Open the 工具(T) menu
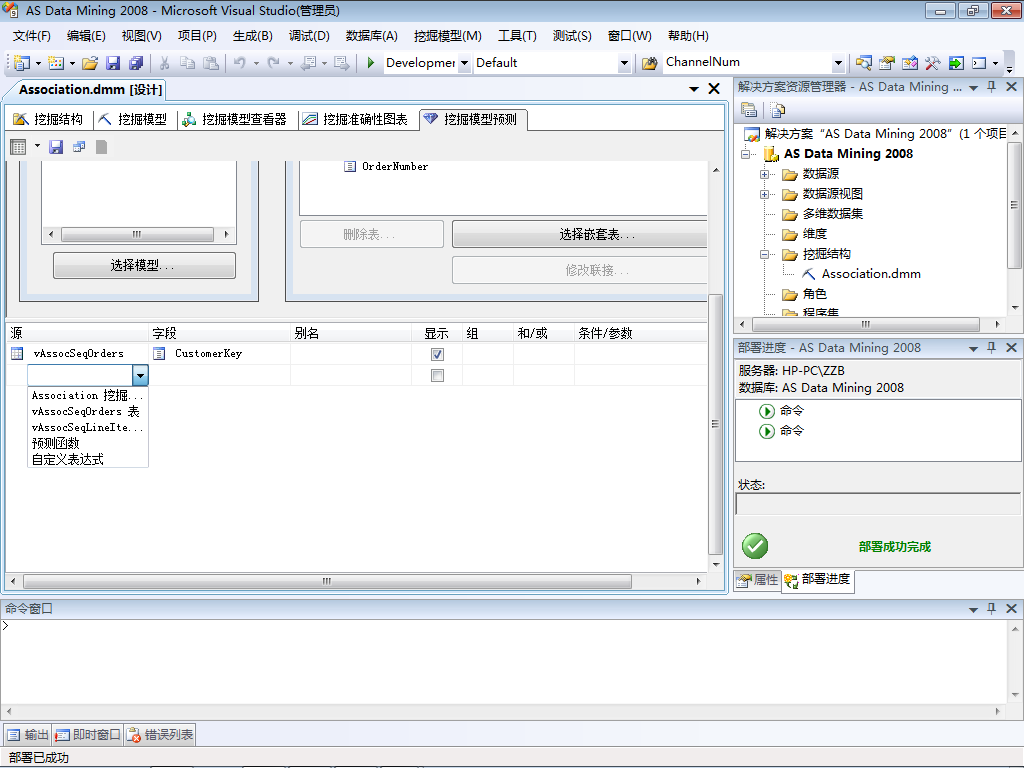Viewport: 1024px width, 768px height. point(517,36)
